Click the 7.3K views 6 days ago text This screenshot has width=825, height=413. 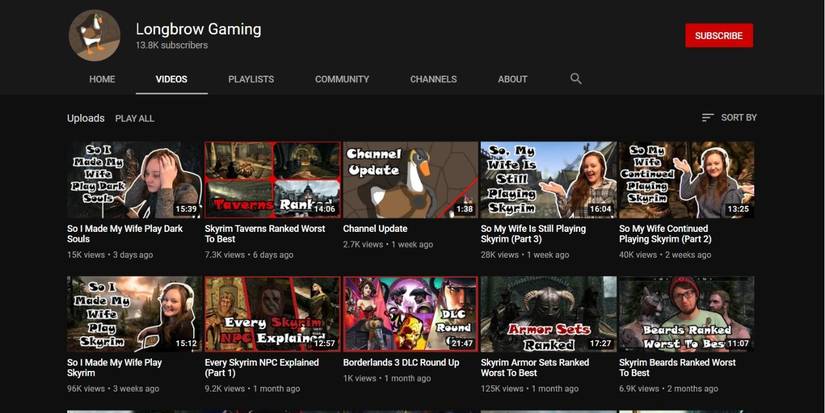click(x=249, y=255)
